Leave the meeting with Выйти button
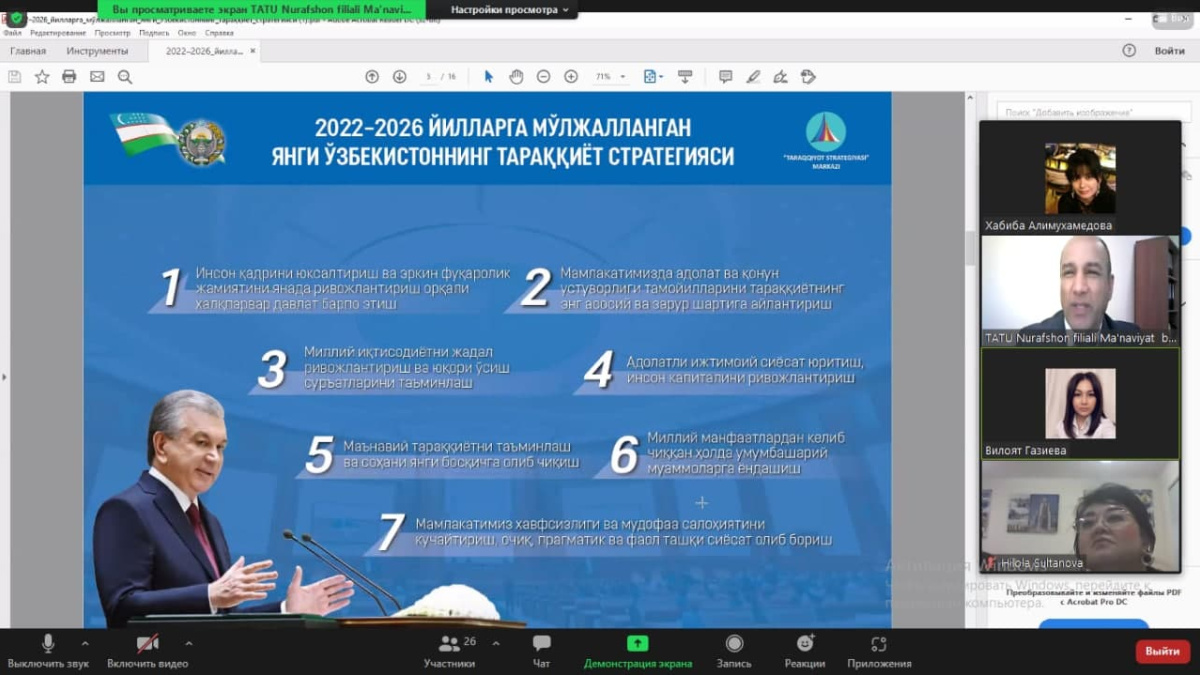This screenshot has width=1200, height=675. click(1162, 651)
